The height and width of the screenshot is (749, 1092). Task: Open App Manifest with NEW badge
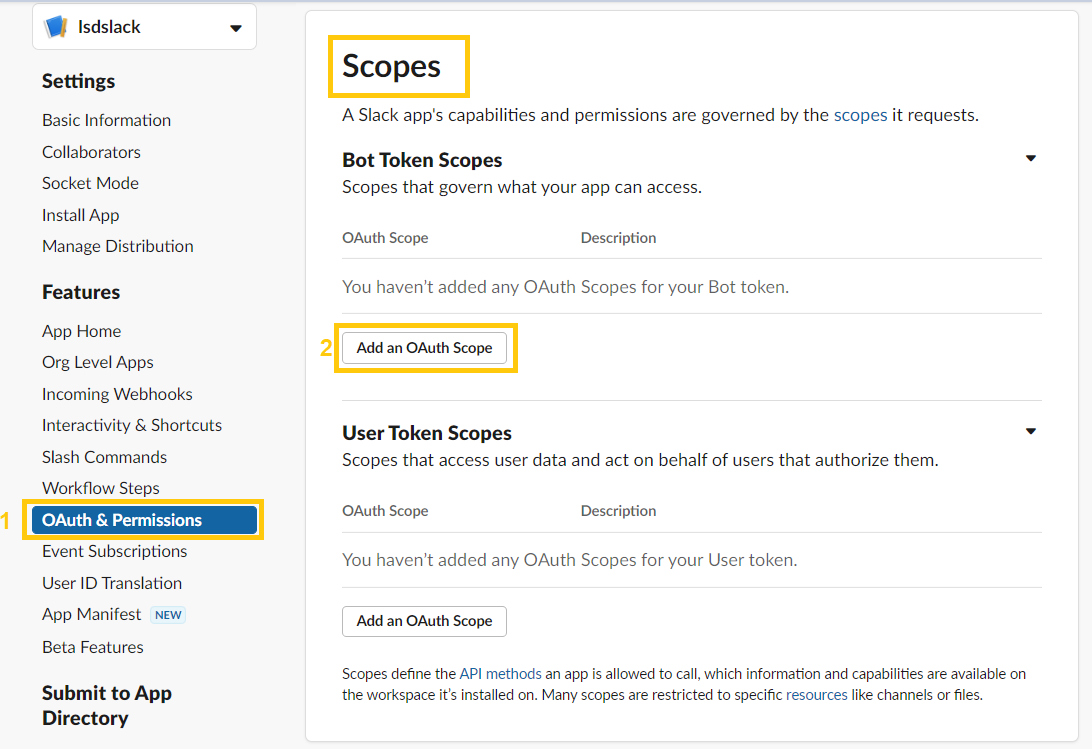coord(92,614)
